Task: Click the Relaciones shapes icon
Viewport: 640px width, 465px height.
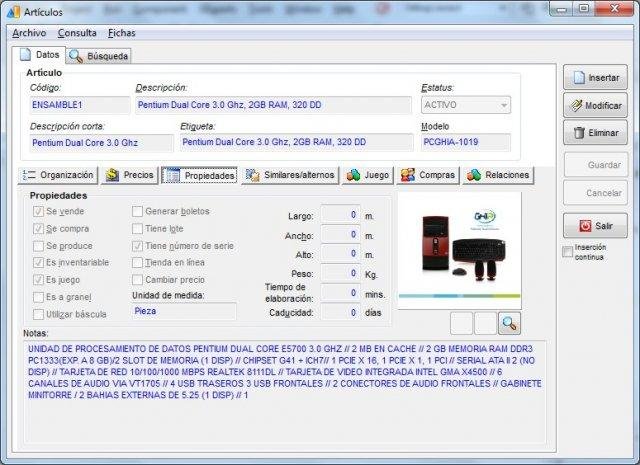Action: click(474, 175)
